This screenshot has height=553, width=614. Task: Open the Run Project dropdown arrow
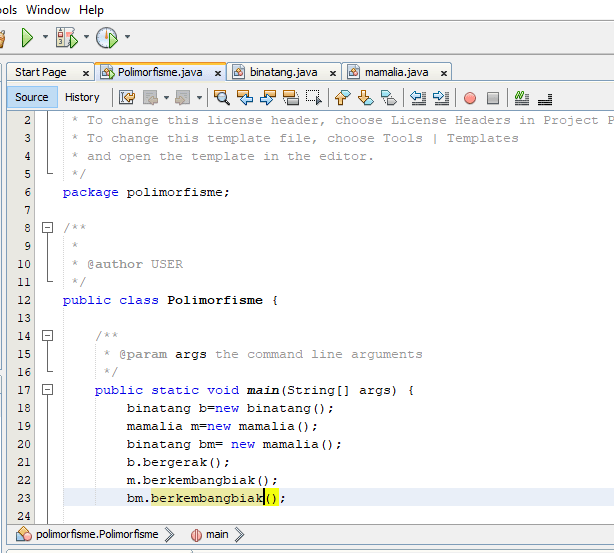45,38
